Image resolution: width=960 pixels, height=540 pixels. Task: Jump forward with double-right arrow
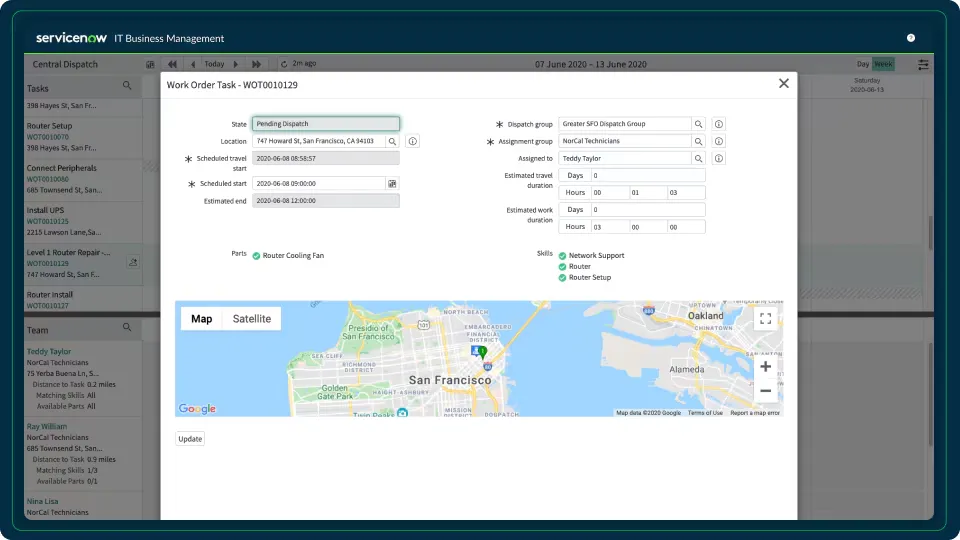point(257,64)
